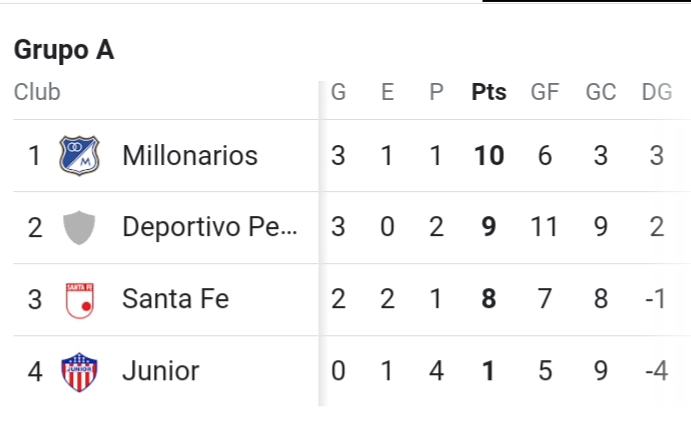Select the Santa Fe team name

[x=176, y=300]
